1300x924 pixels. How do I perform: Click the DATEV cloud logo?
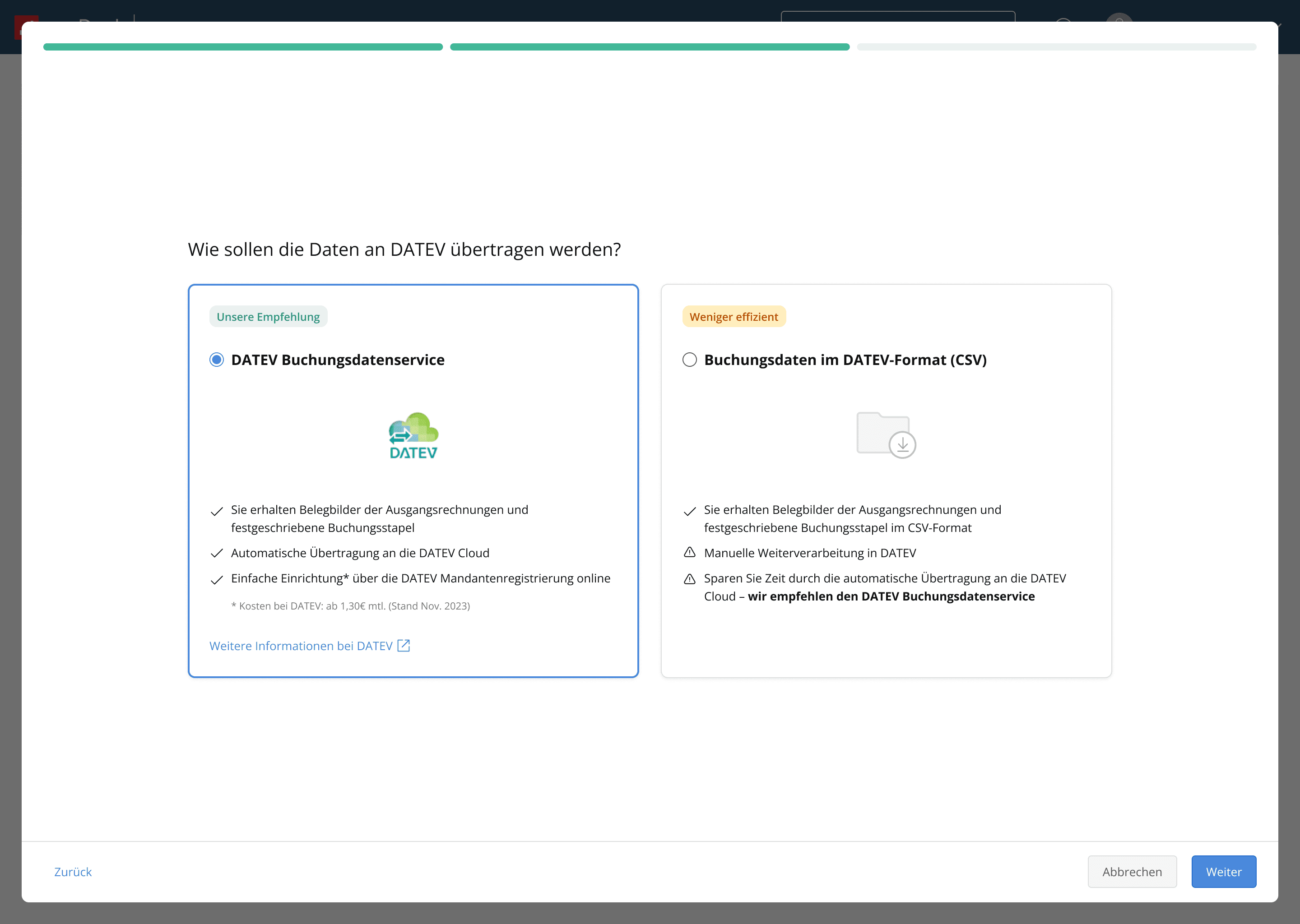tap(413, 435)
